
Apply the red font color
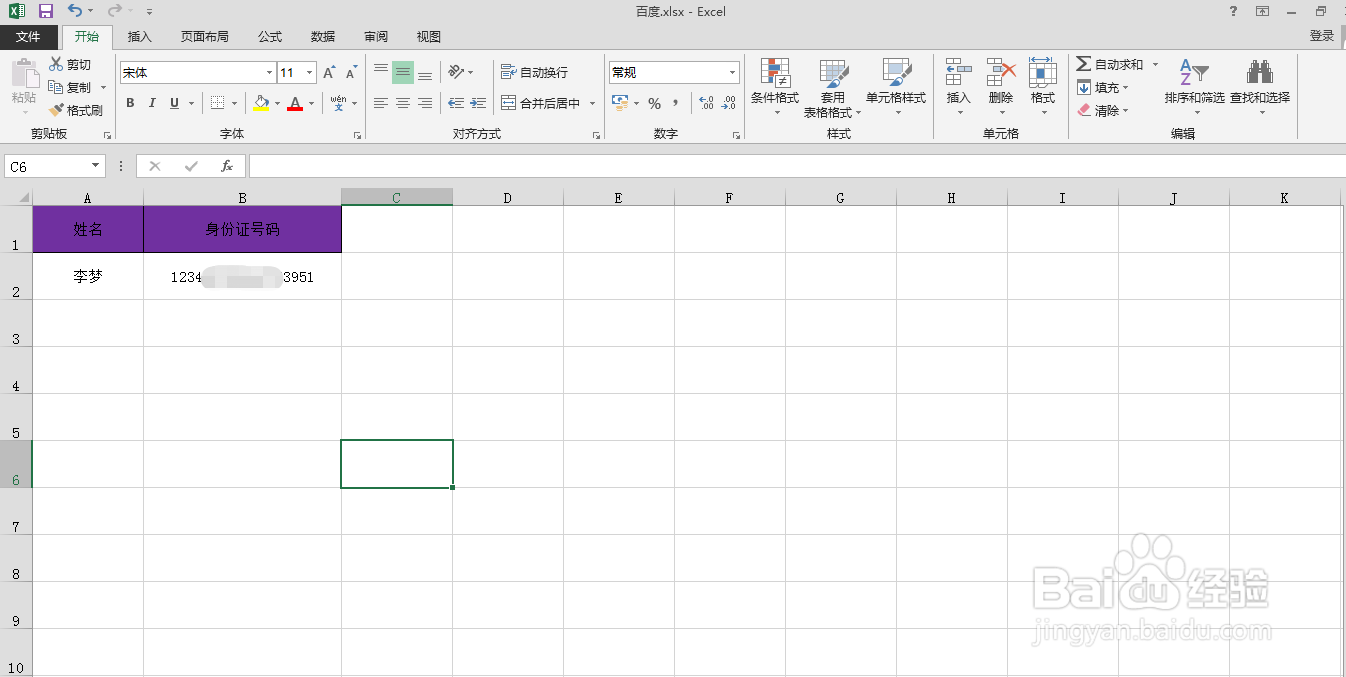pyautogui.click(x=295, y=103)
